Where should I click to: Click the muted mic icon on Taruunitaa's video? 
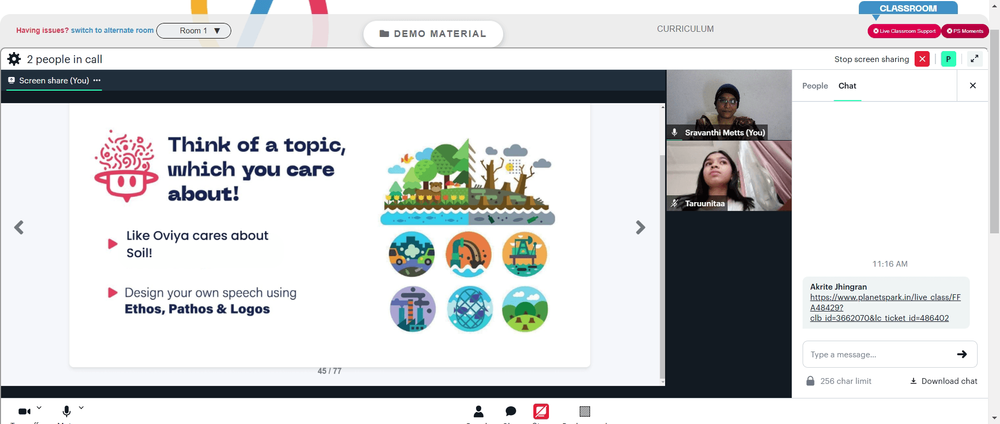click(675, 203)
